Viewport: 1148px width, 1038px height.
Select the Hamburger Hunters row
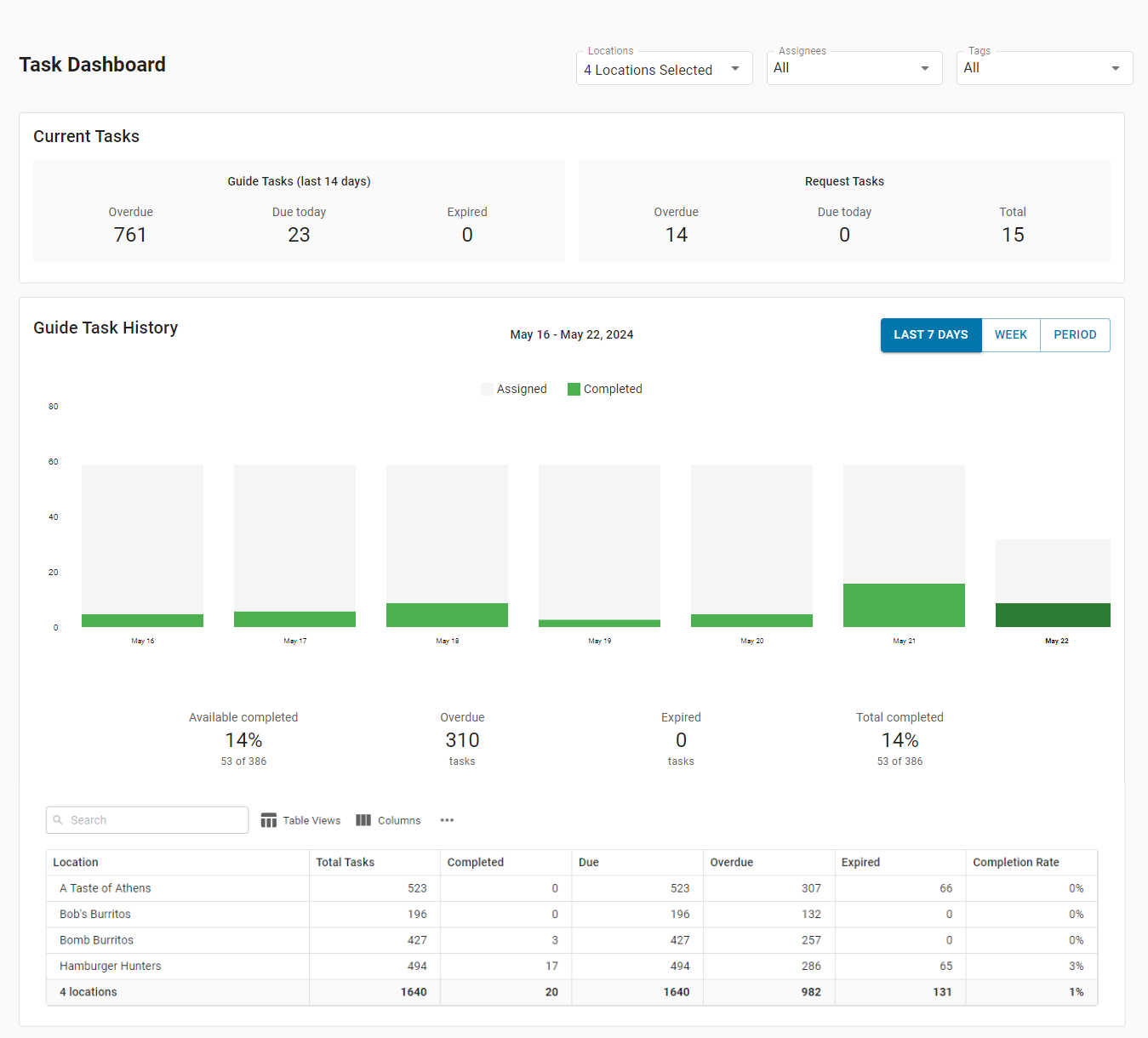click(572, 967)
